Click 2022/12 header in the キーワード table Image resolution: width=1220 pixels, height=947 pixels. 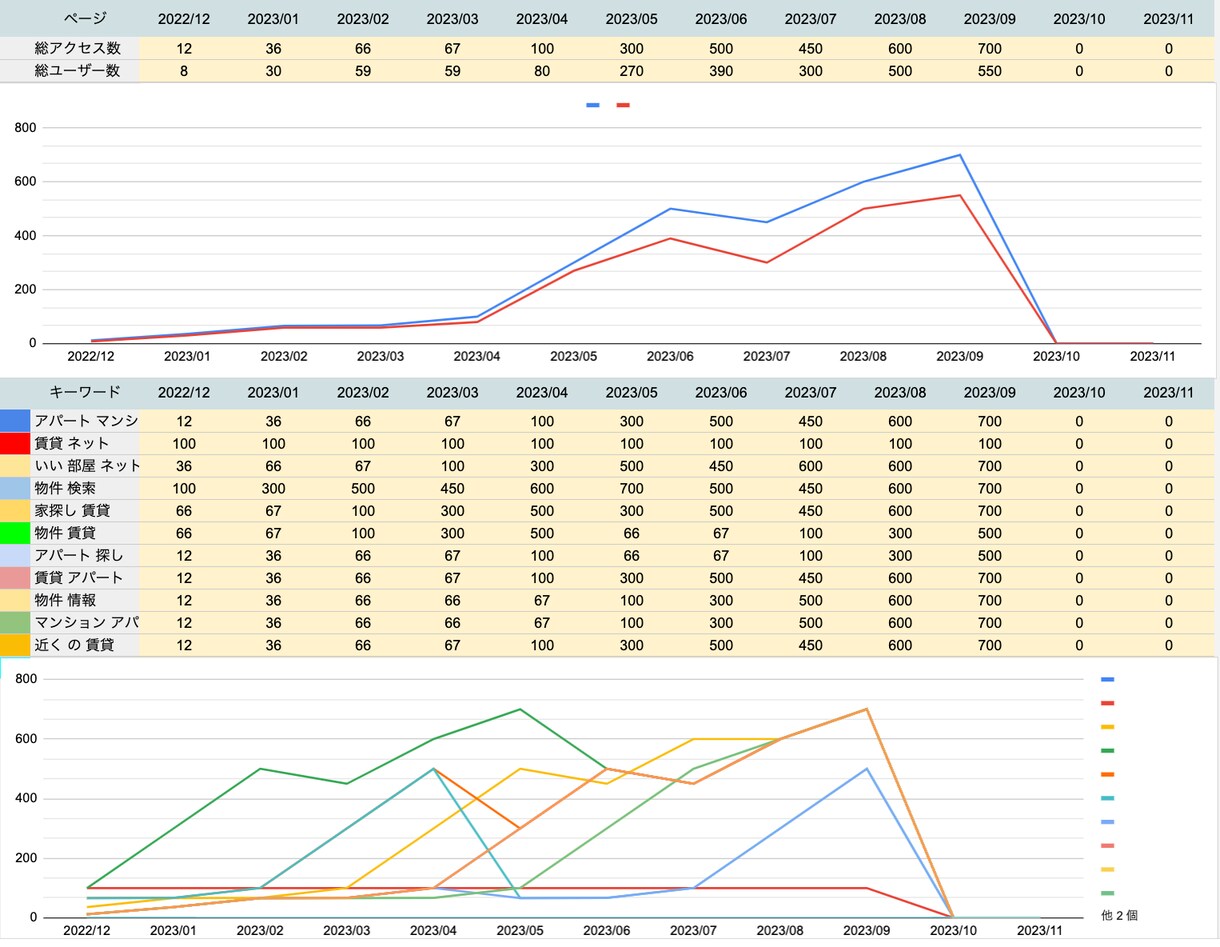point(184,392)
